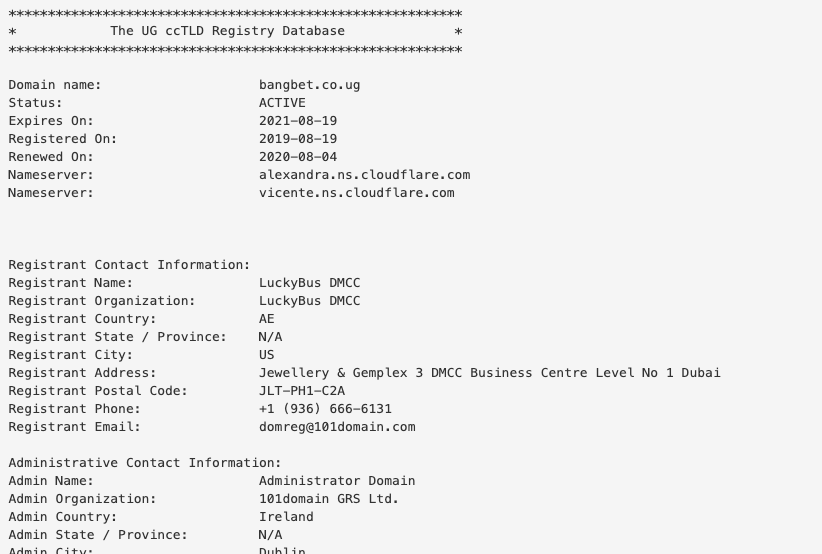Click the UG ccTLD Registry Database title

228,31
